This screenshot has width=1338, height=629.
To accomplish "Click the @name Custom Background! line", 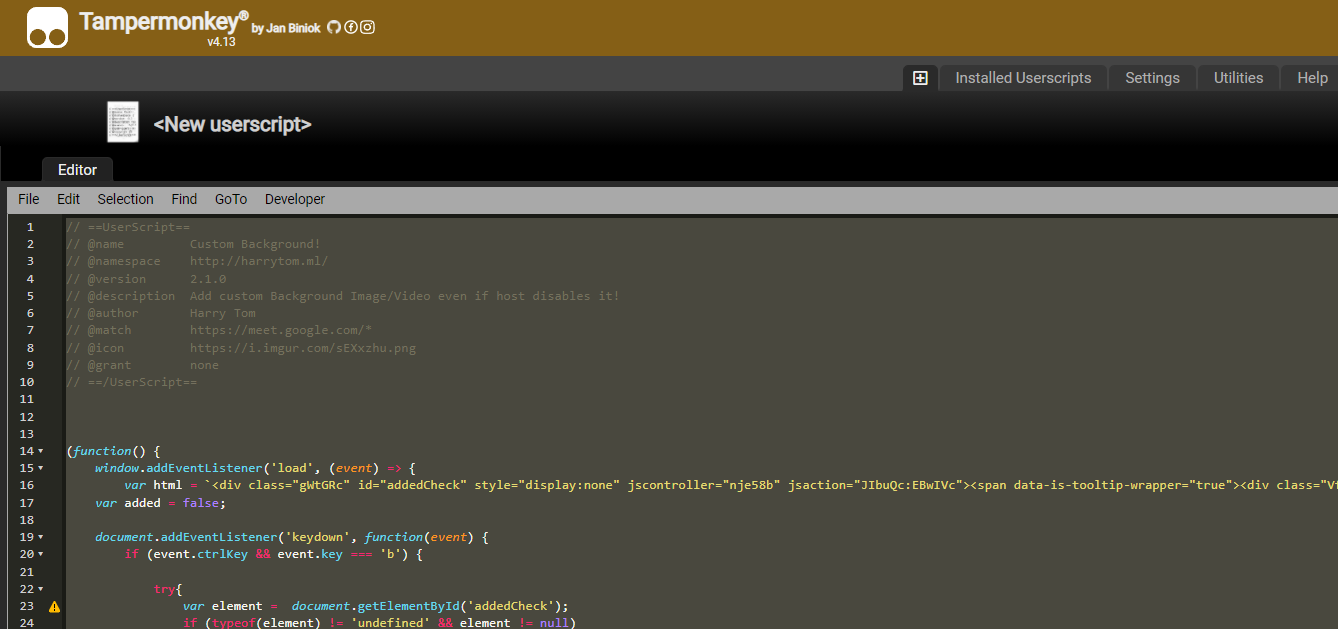I will click(x=193, y=244).
